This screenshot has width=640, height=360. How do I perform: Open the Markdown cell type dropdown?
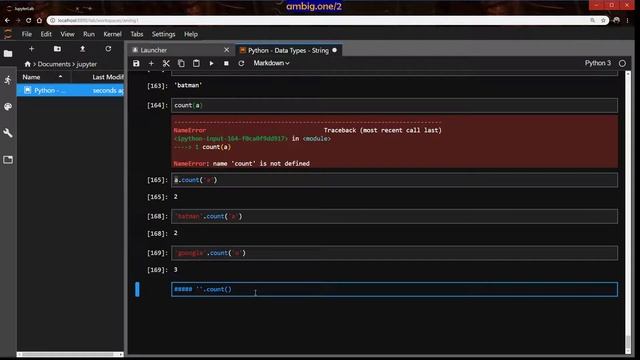(271, 63)
